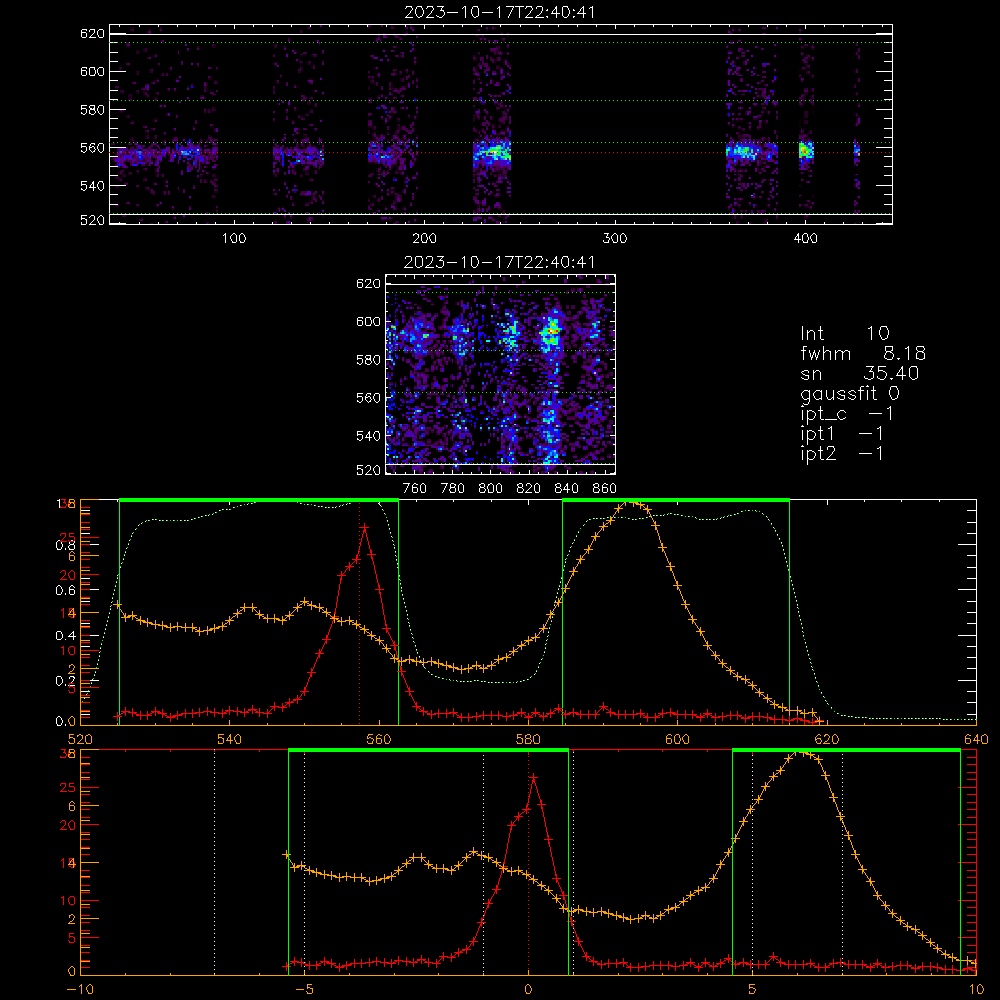Click white y-axis label 0.6 on upper profile plot
Viewport: 1000px width, 1000px height.
(x=66, y=590)
